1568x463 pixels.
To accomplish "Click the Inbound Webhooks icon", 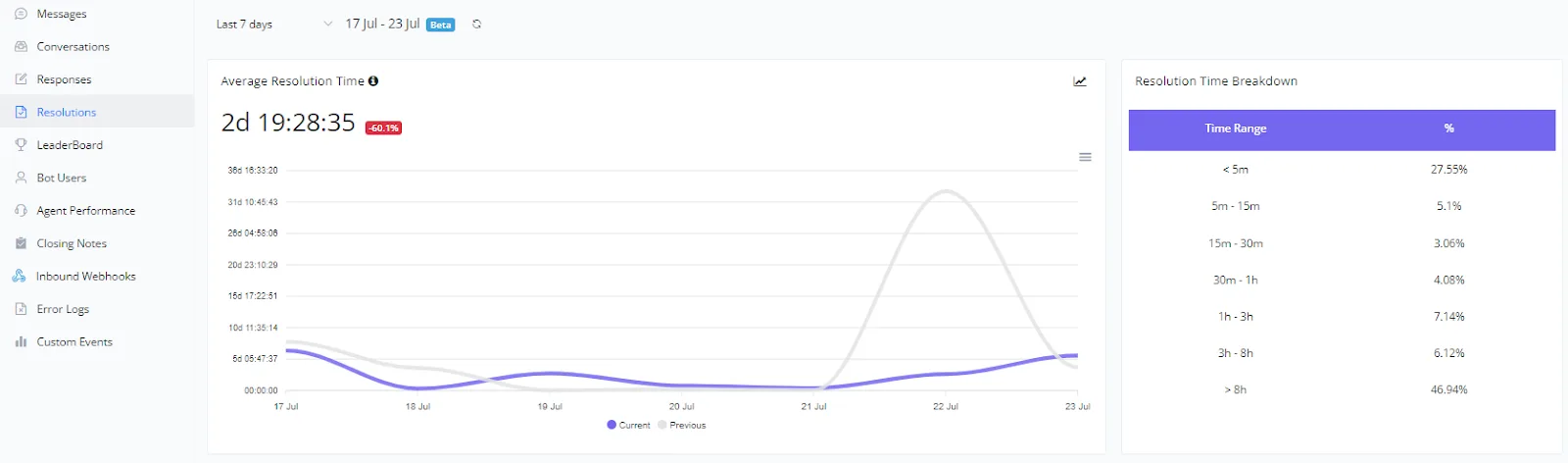I will [19, 277].
